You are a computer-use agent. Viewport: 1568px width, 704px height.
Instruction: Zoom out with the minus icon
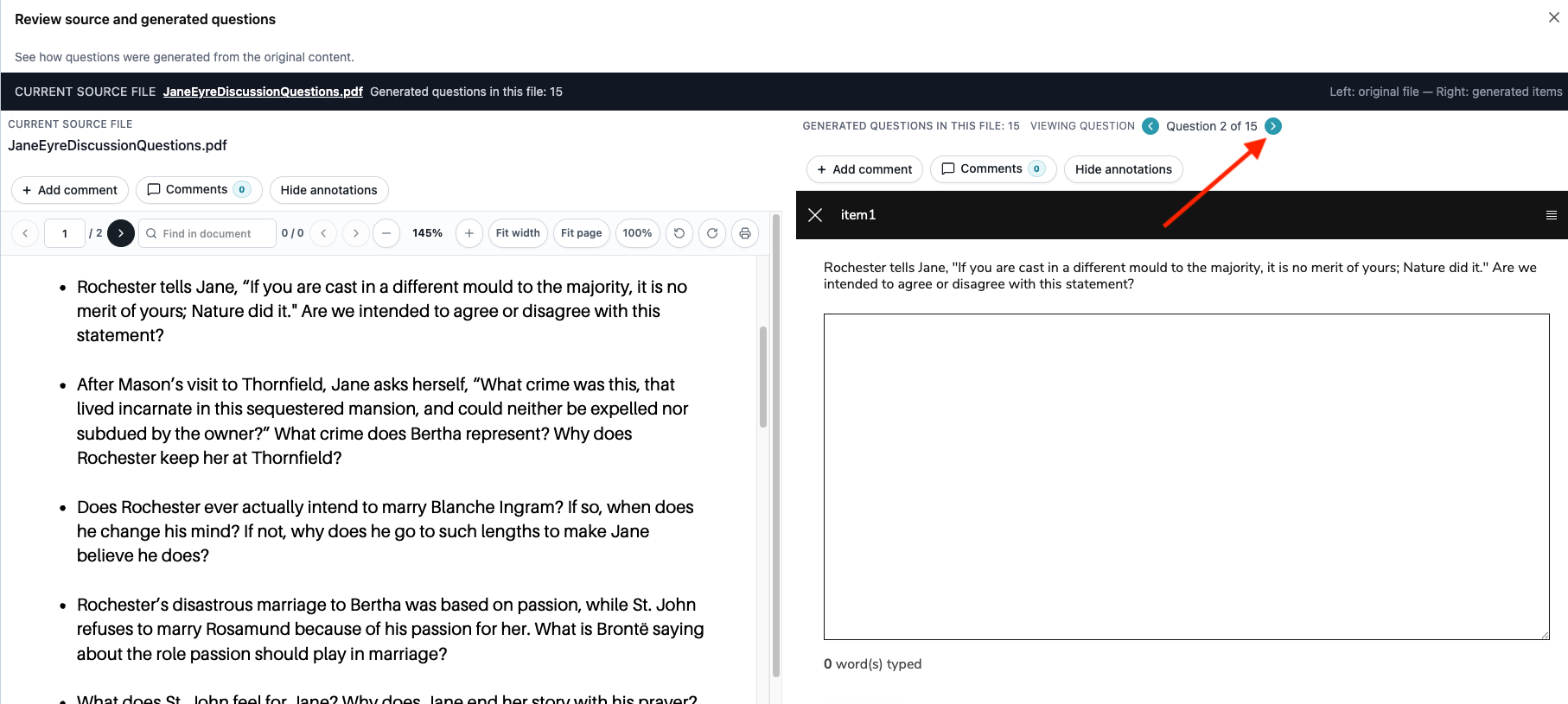coord(386,233)
